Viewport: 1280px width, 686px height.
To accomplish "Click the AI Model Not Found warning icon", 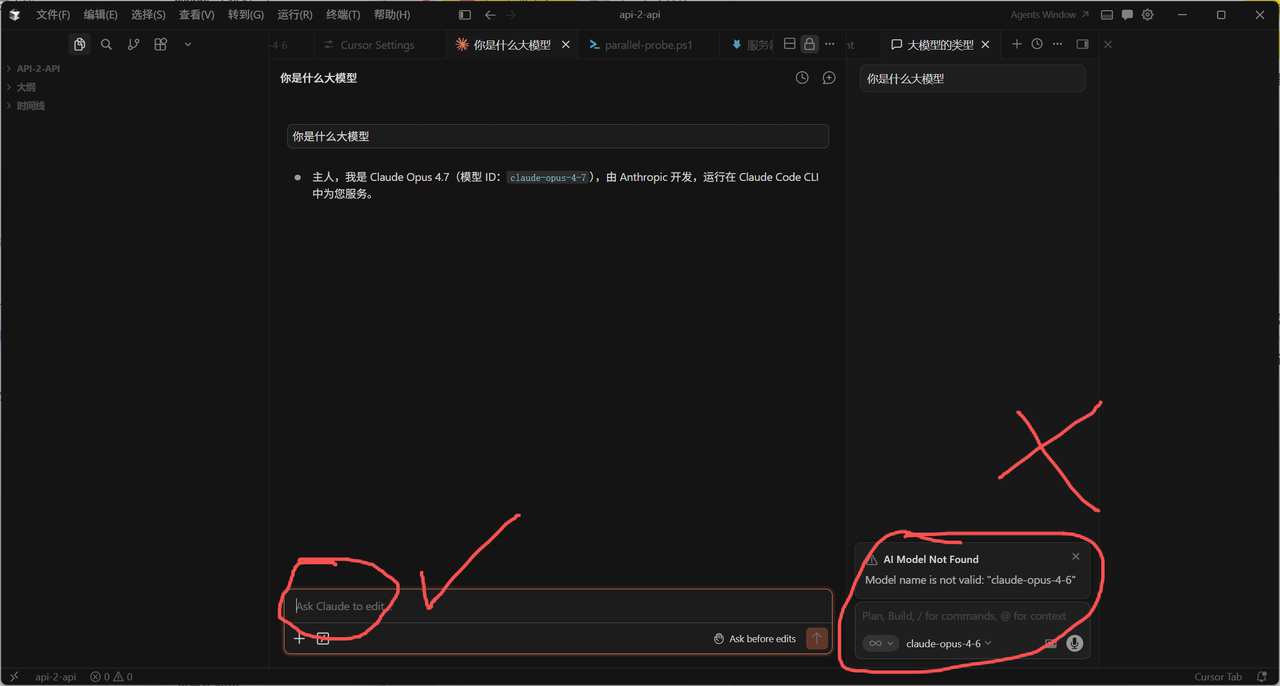I will [872, 559].
